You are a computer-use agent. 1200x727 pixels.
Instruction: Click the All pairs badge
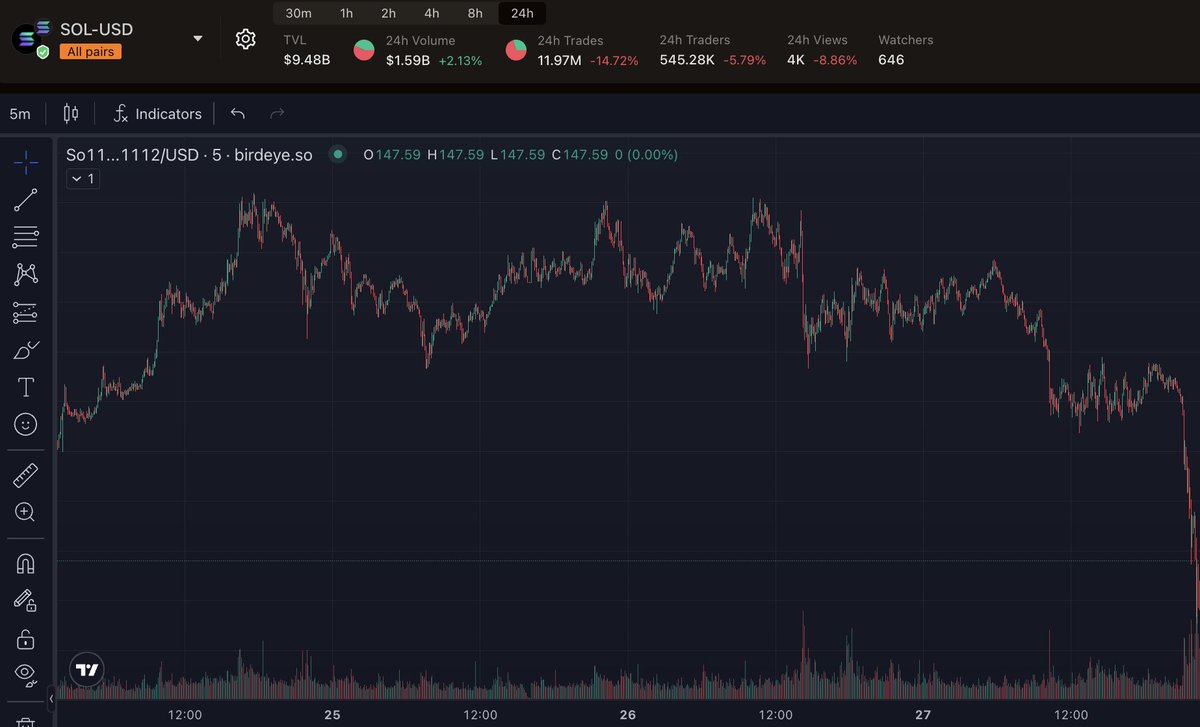[x=91, y=52]
